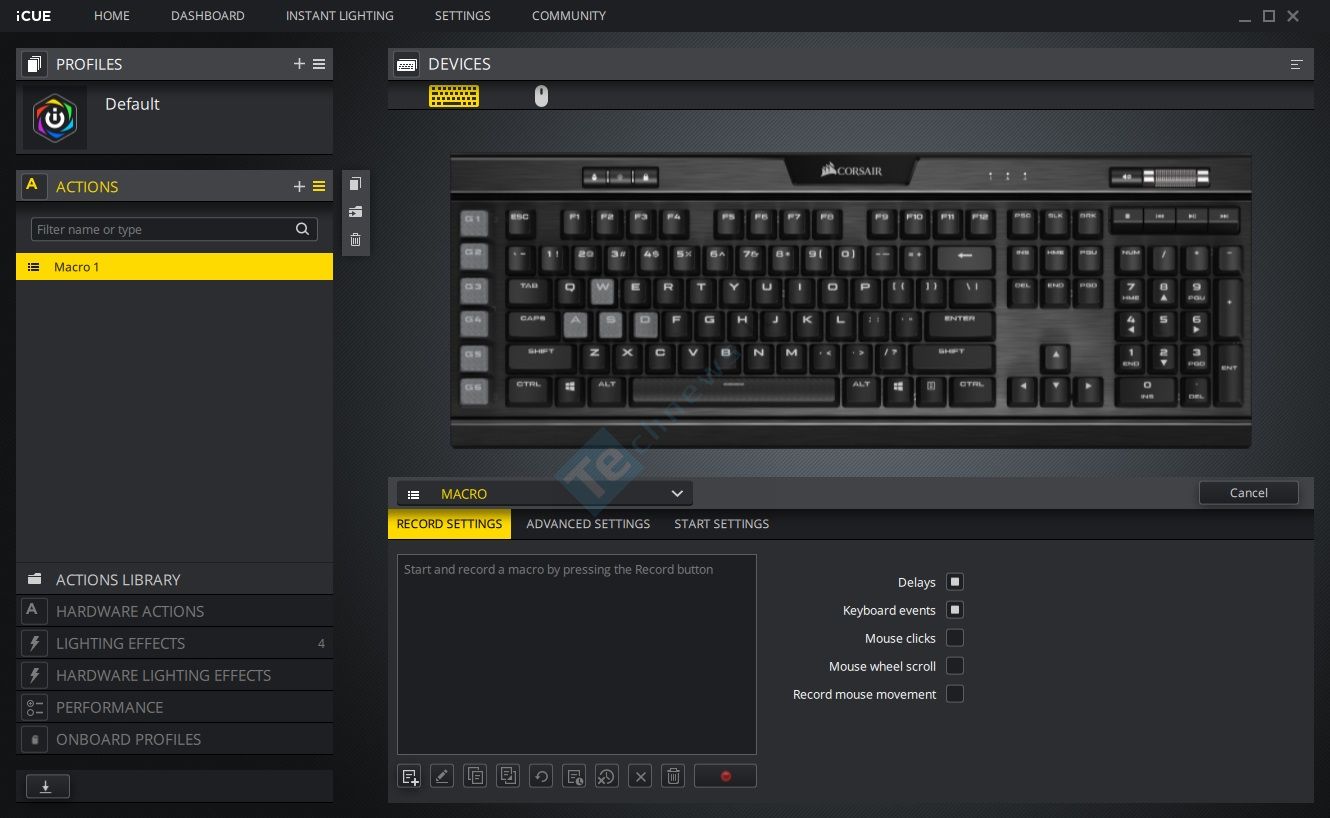Click the copy events icon in macro toolbar
Image resolution: width=1330 pixels, height=818 pixels.
[x=475, y=776]
